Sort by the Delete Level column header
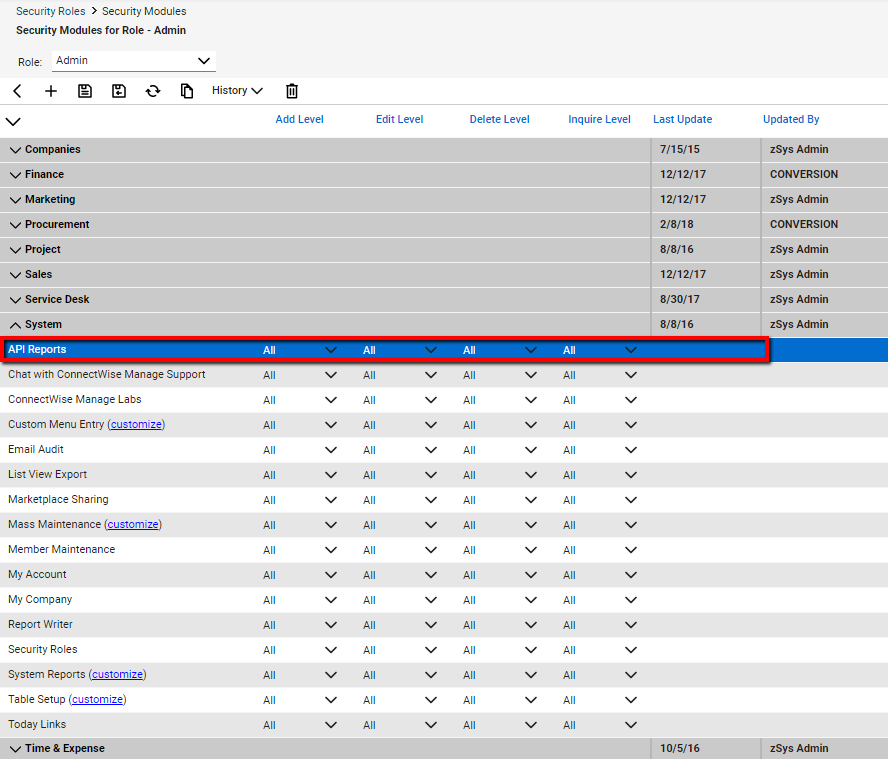888x759 pixels. point(500,119)
